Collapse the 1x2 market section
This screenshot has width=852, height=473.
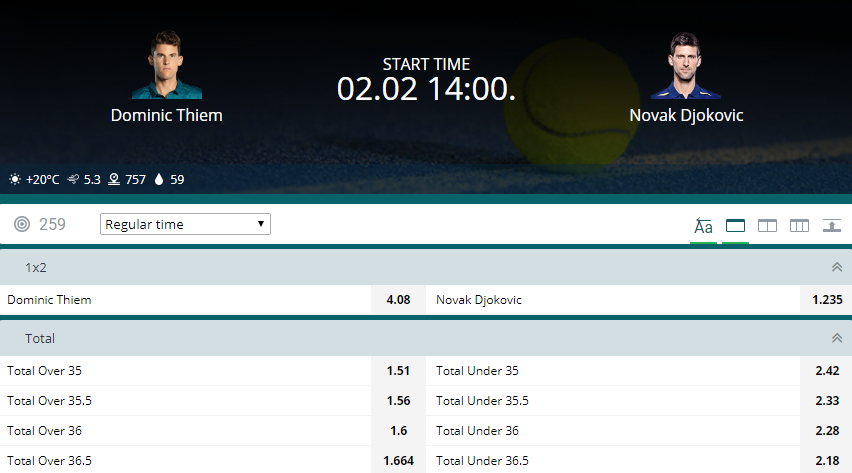837,267
